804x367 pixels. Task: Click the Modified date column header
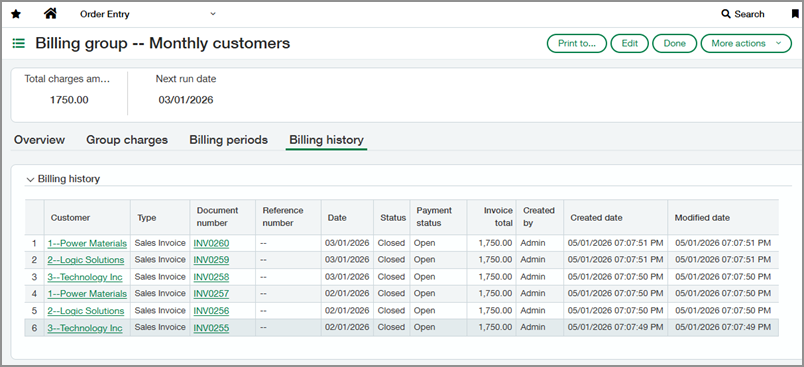(723, 217)
